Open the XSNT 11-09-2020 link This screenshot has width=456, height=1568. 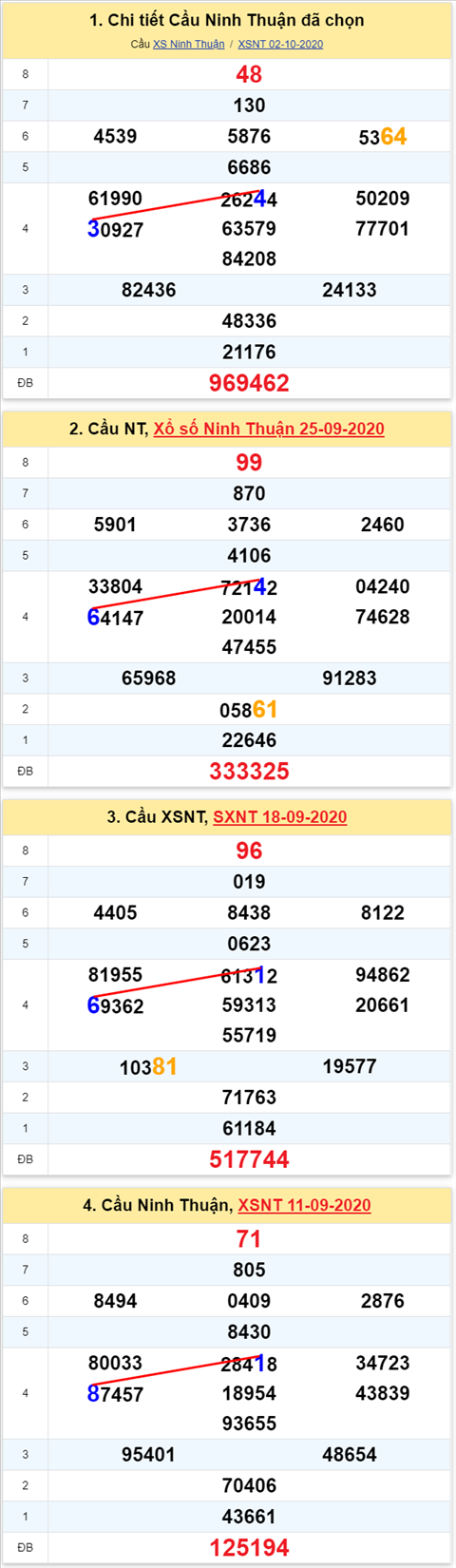click(304, 1205)
